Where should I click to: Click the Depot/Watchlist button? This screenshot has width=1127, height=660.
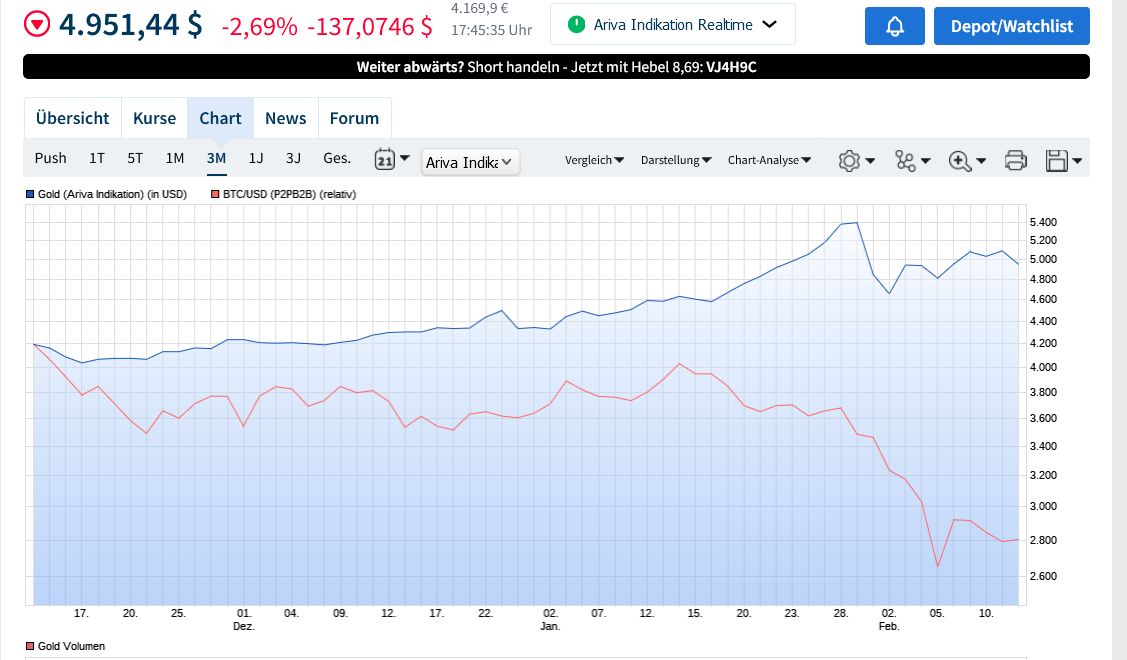coord(1011,26)
